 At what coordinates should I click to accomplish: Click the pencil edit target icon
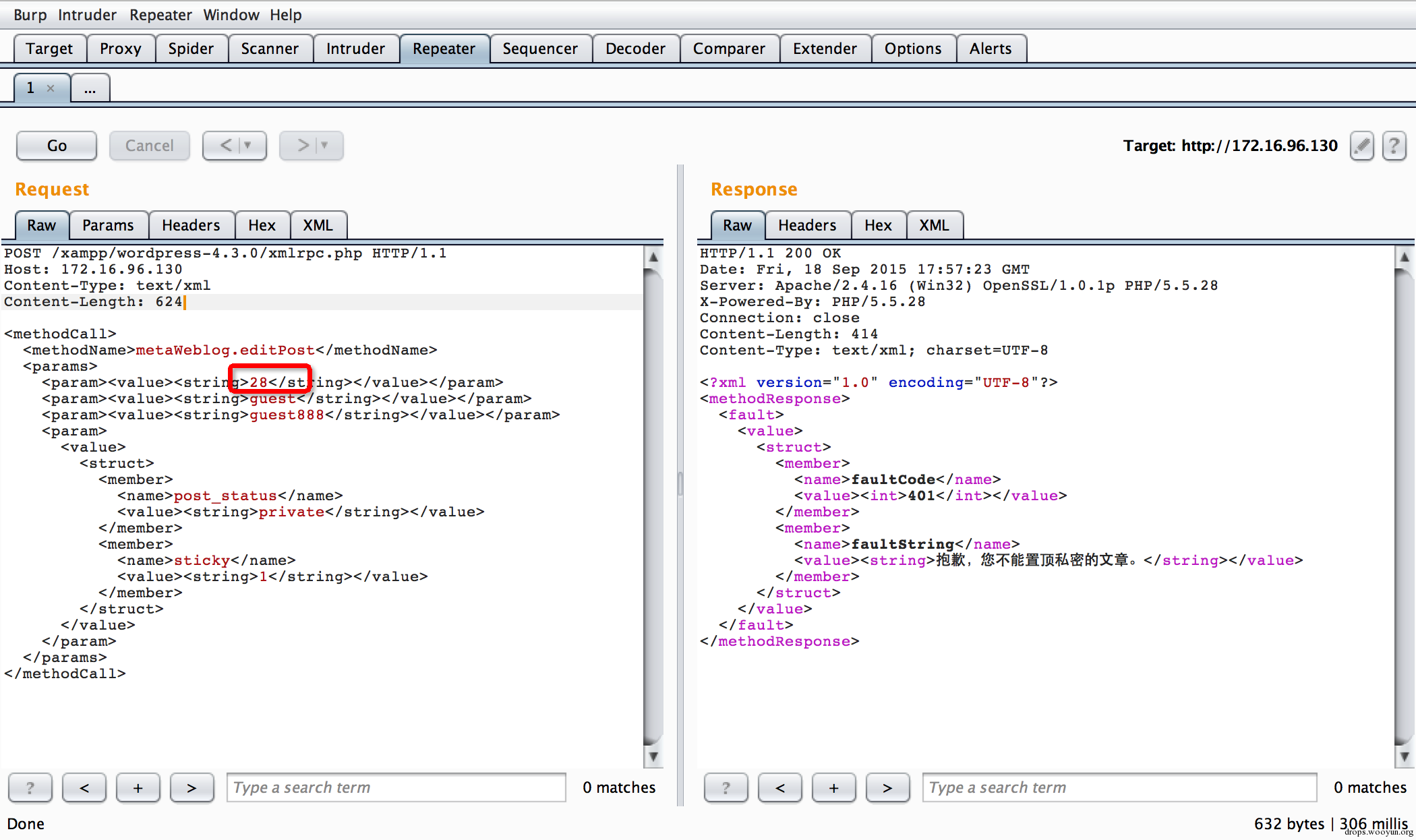click(x=1361, y=146)
